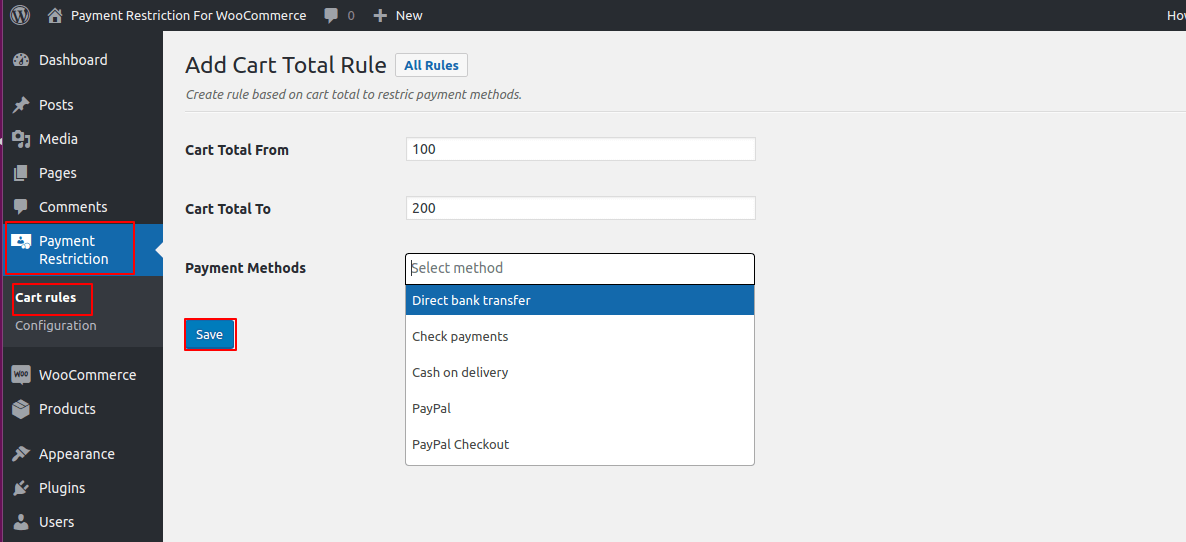The image size is (1186, 542).
Task: Open Configuration submenu item
Action: [x=56, y=325]
